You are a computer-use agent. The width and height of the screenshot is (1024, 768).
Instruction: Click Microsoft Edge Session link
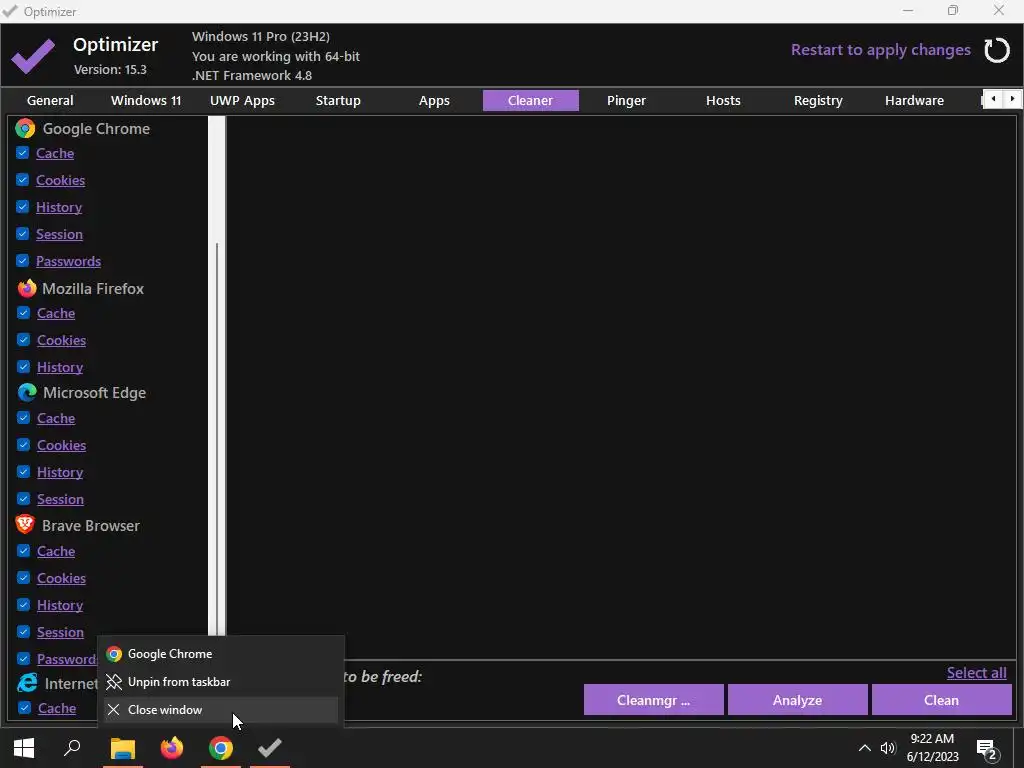(x=60, y=500)
